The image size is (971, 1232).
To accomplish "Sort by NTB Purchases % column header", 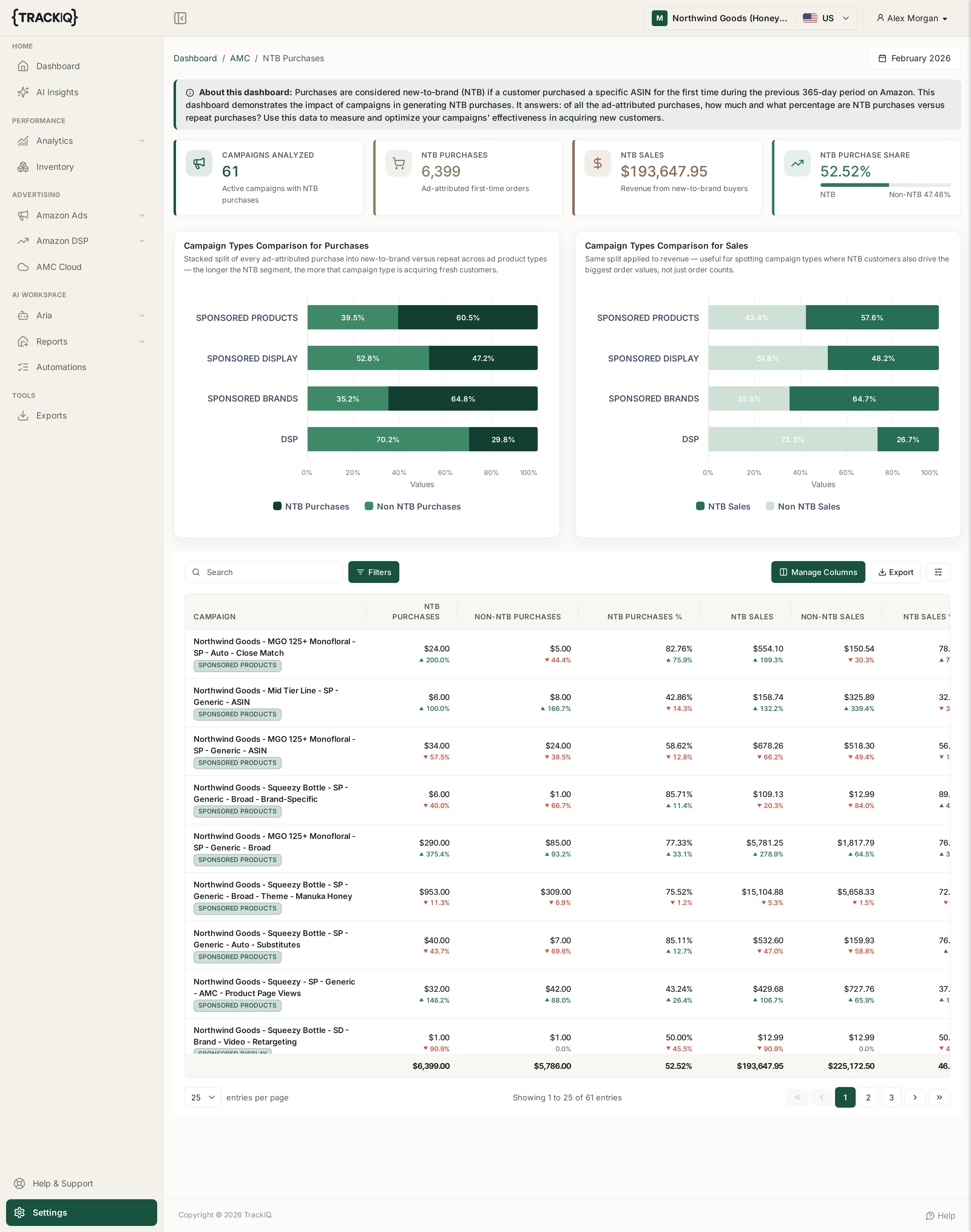I will pos(644,617).
